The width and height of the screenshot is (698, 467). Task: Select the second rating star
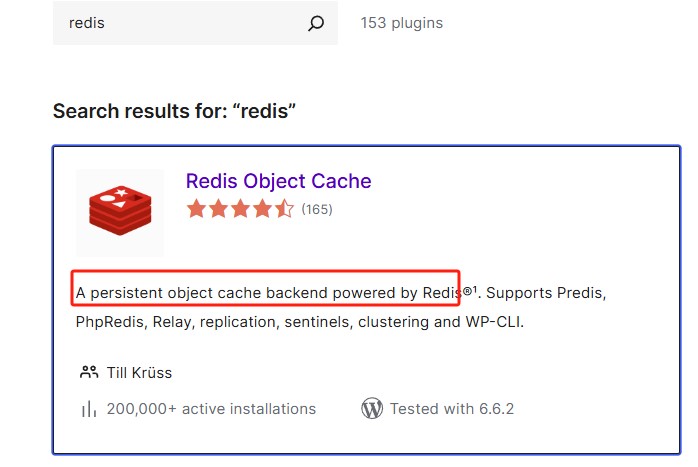click(x=219, y=209)
